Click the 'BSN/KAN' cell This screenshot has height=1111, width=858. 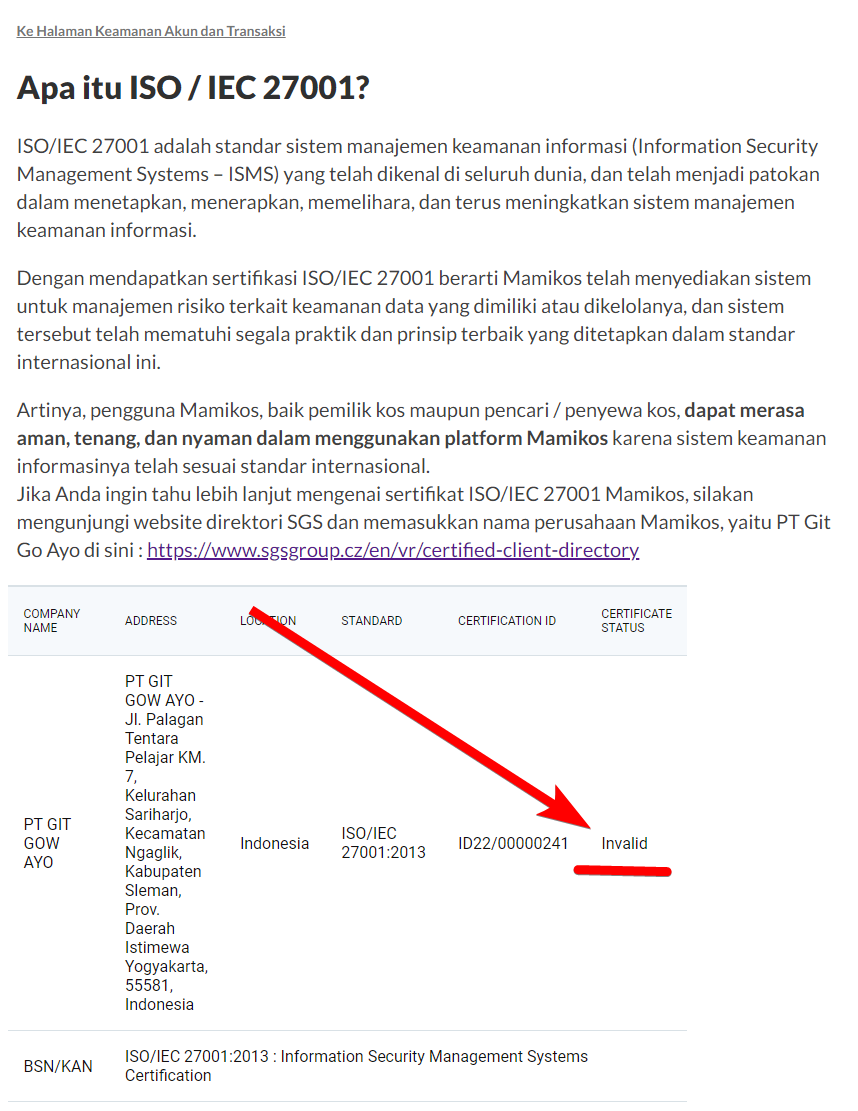click(x=58, y=1066)
